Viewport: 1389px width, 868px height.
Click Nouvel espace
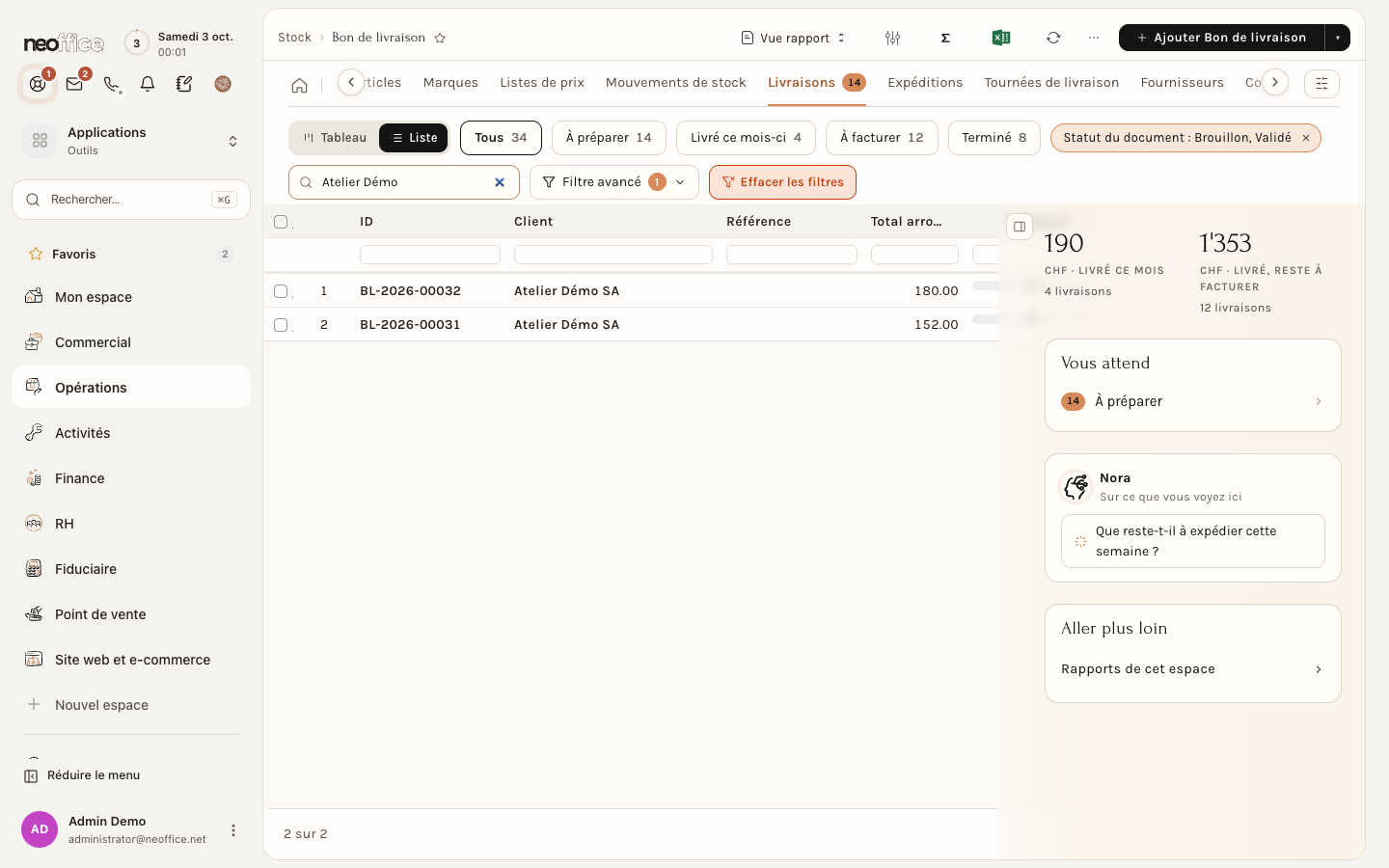point(131,705)
